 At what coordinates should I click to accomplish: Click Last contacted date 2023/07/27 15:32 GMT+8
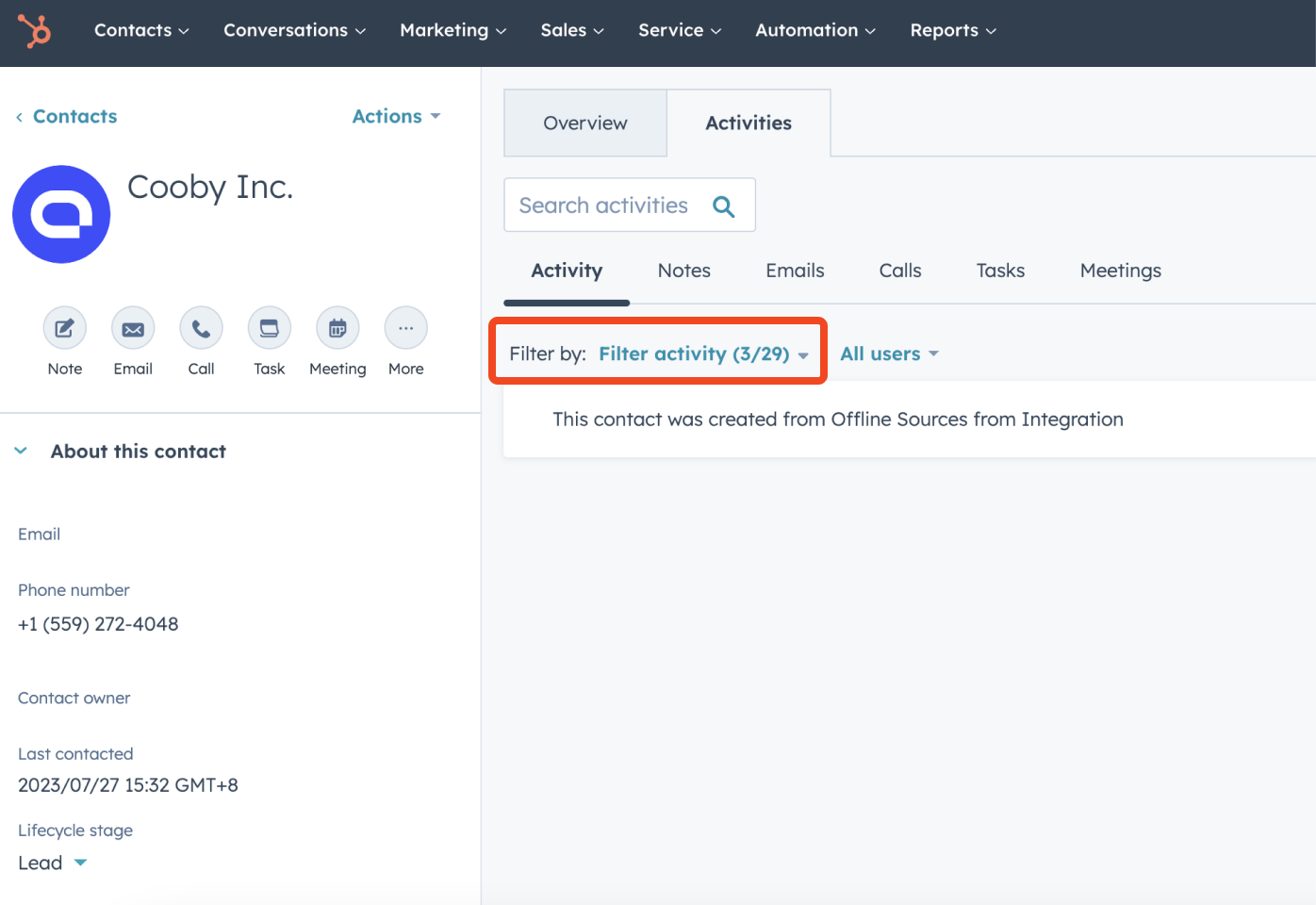128,785
